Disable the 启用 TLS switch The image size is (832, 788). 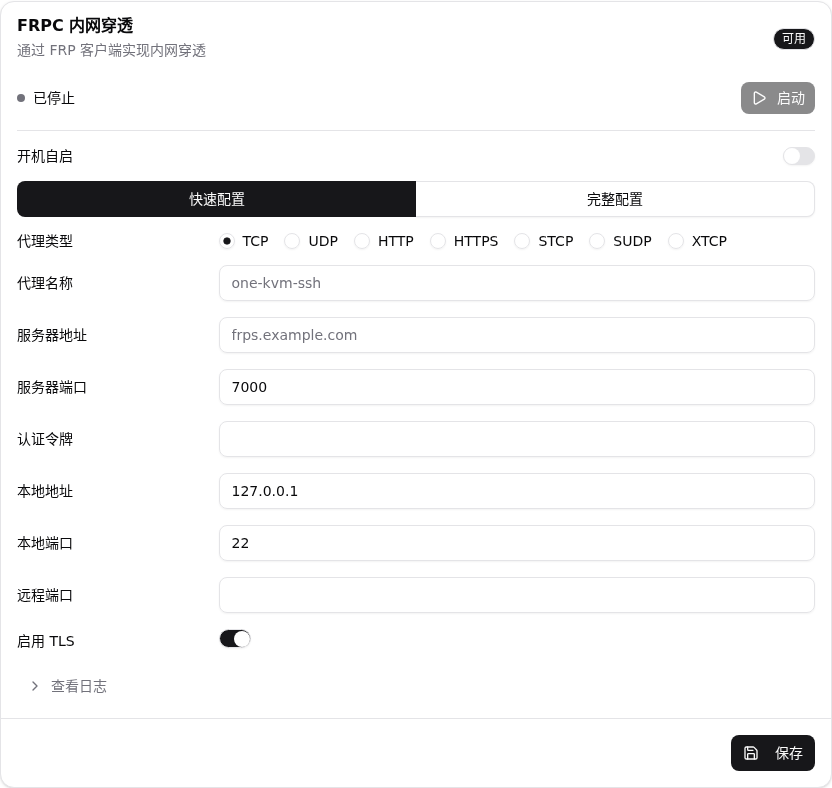pos(235,639)
